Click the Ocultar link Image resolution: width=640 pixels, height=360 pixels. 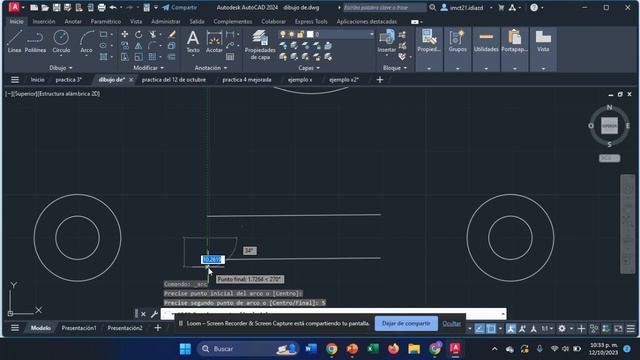(451, 324)
